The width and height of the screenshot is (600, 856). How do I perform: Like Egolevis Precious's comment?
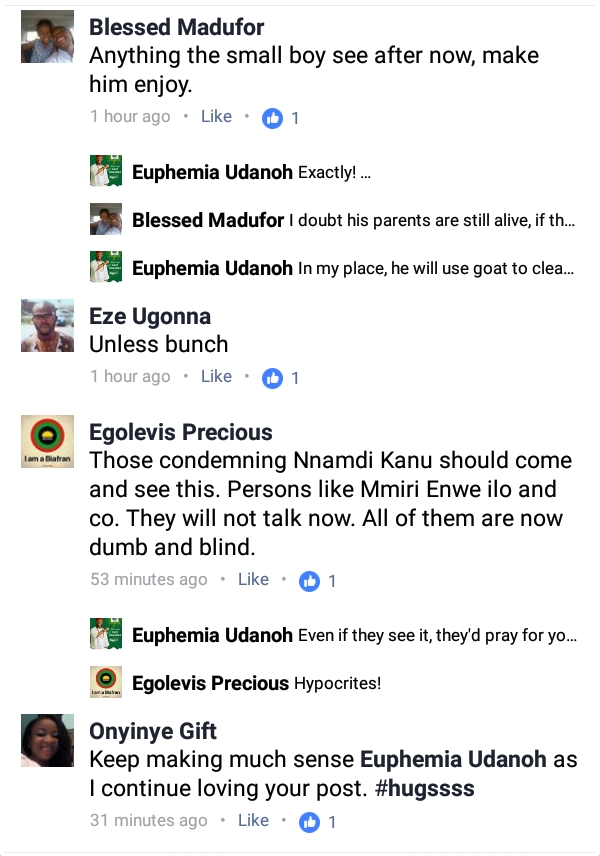[253, 580]
